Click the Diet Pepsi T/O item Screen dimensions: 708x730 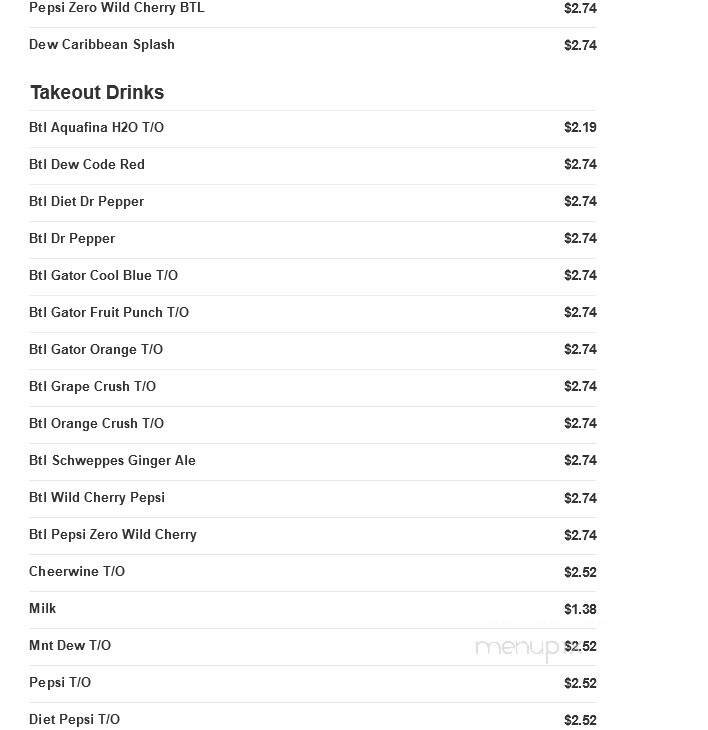click(x=74, y=720)
